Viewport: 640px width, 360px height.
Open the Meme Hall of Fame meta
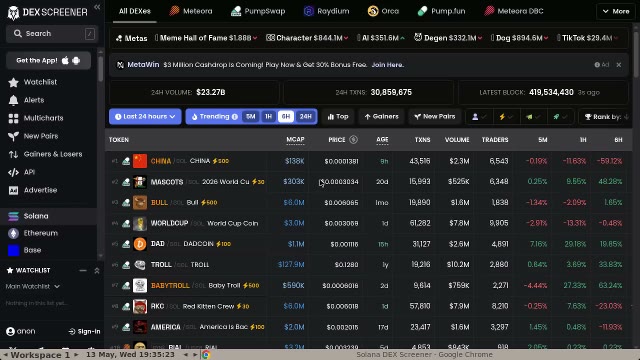click(206, 38)
